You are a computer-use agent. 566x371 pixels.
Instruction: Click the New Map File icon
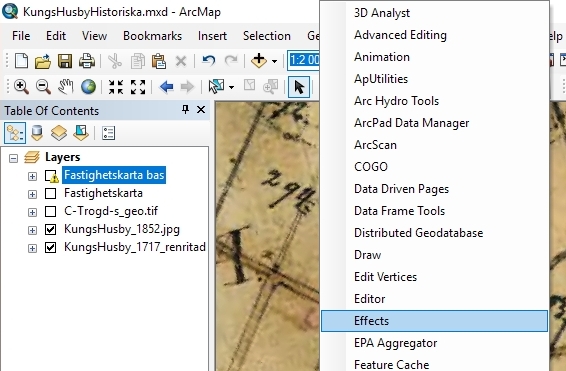pos(21,61)
